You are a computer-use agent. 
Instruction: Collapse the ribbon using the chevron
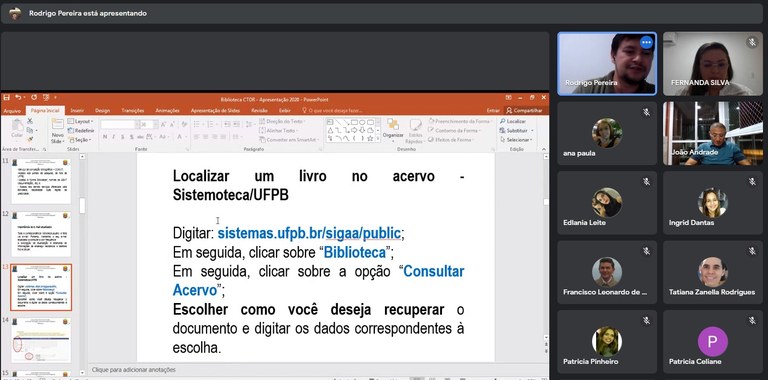pos(544,149)
